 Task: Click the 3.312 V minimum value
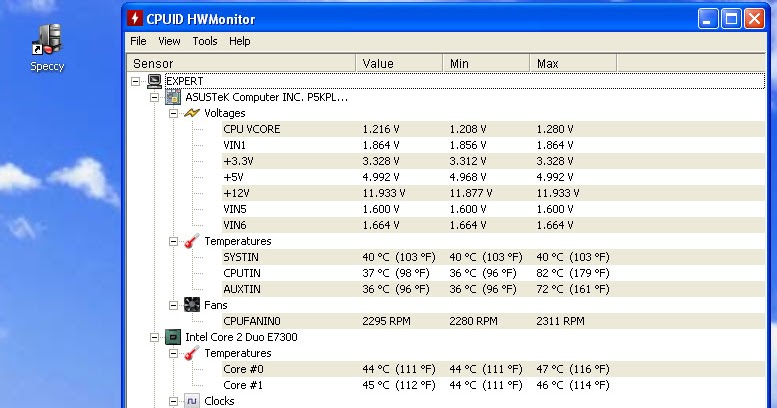point(468,161)
